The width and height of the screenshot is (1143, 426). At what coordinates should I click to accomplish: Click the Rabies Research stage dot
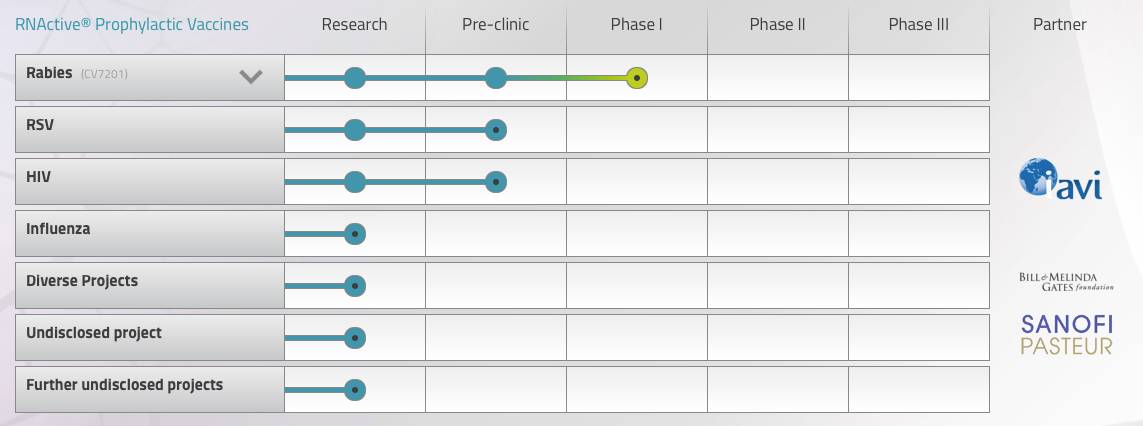pyautogui.click(x=355, y=78)
